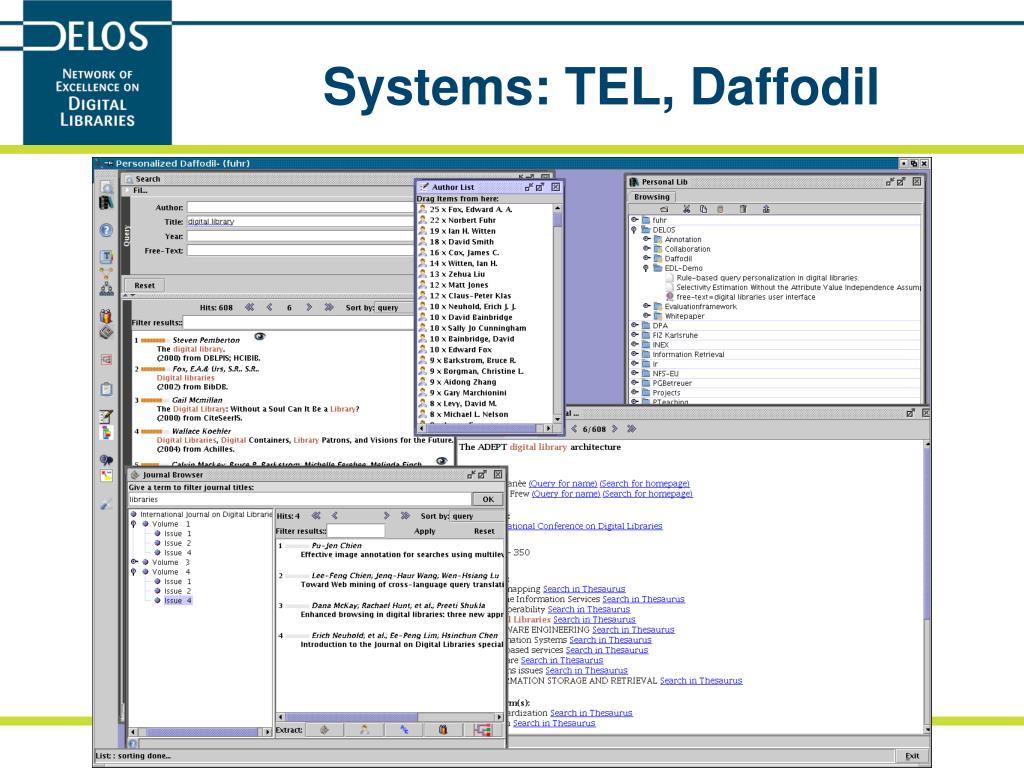
Task: Select the Browsing tab in Personal Lib
Action: pyautogui.click(x=652, y=197)
